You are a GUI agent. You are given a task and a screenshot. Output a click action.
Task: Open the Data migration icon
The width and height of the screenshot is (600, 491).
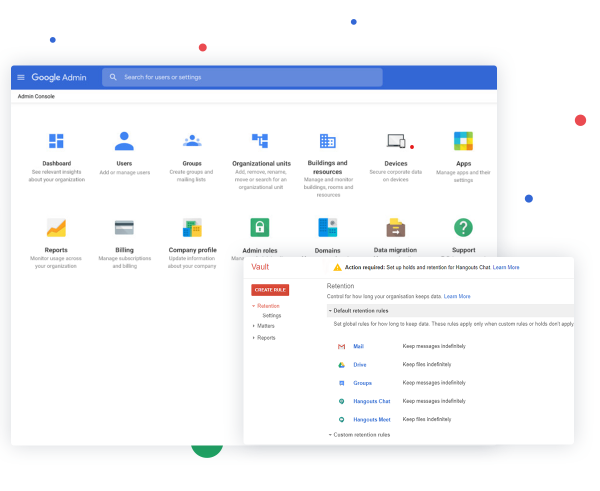click(x=396, y=228)
